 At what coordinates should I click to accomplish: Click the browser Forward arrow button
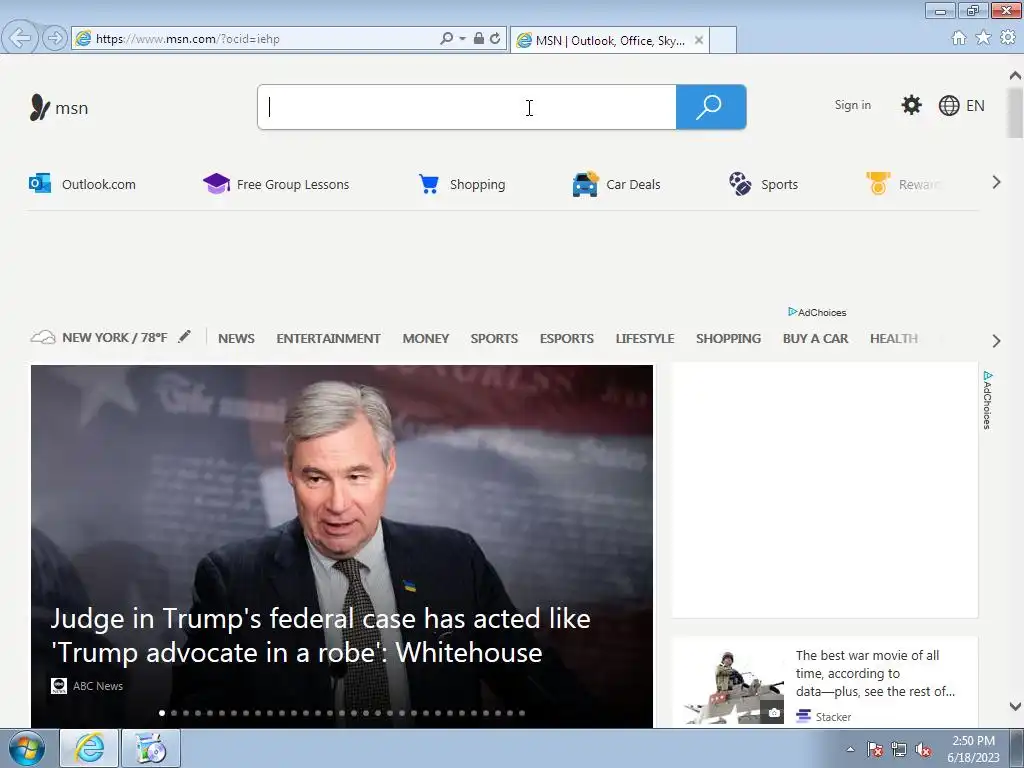[x=55, y=38]
